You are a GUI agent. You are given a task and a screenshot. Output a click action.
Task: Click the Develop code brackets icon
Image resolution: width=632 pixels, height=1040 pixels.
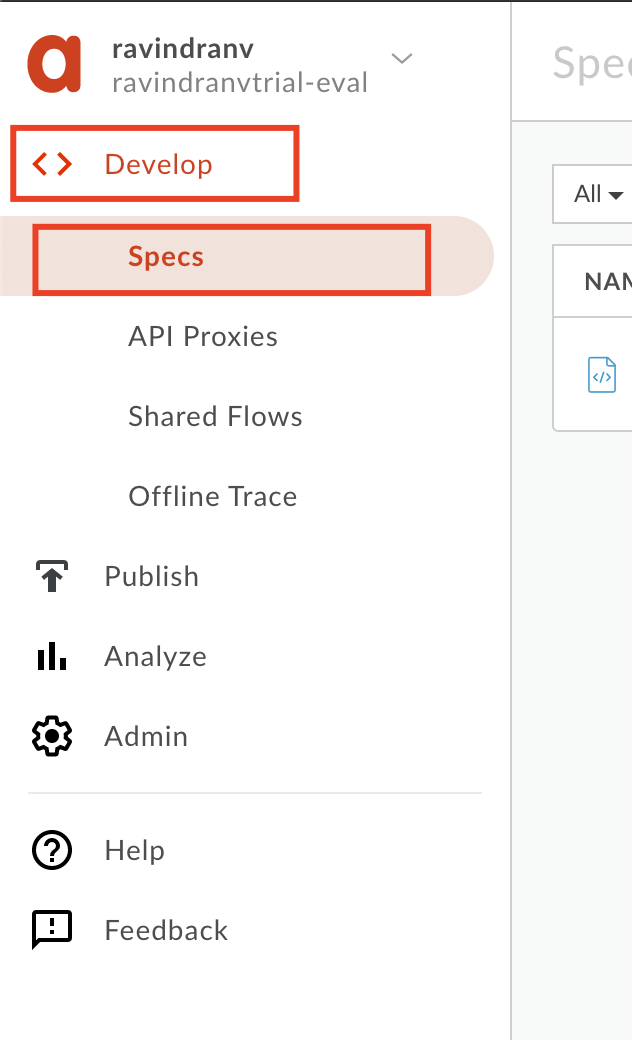(52, 164)
